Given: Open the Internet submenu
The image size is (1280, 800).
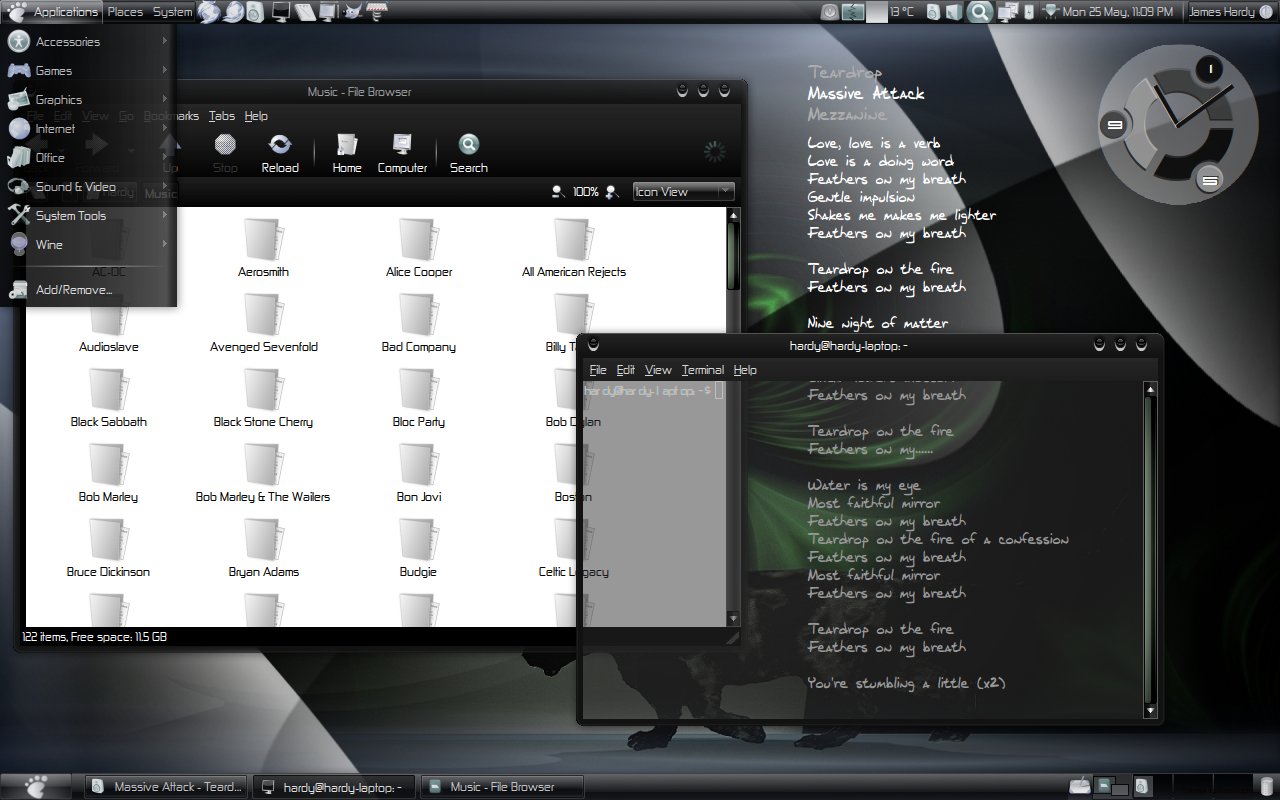Looking at the screenshot, I should tap(89, 129).
